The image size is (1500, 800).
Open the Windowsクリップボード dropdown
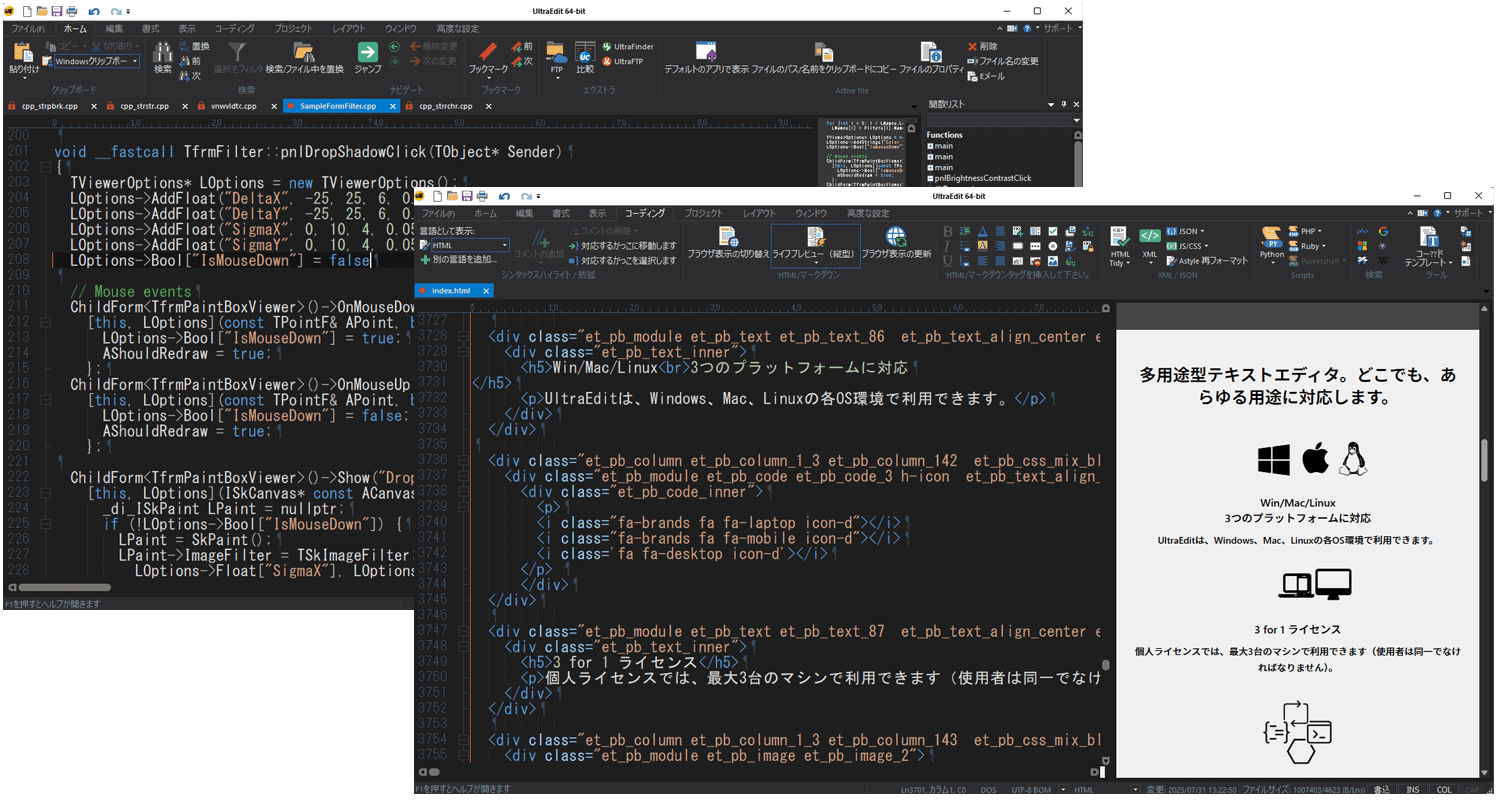(134, 61)
